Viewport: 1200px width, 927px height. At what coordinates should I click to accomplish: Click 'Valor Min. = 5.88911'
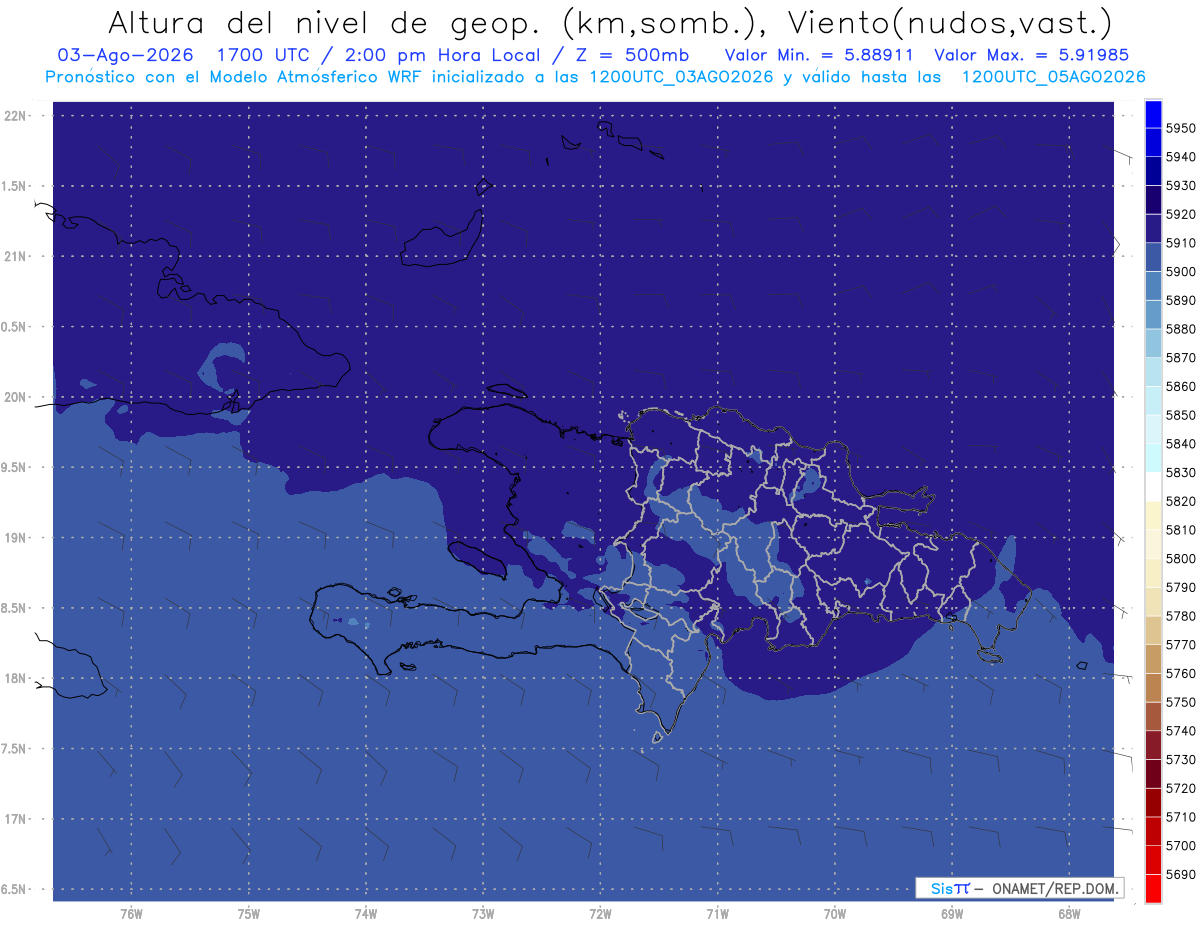pos(819,55)
